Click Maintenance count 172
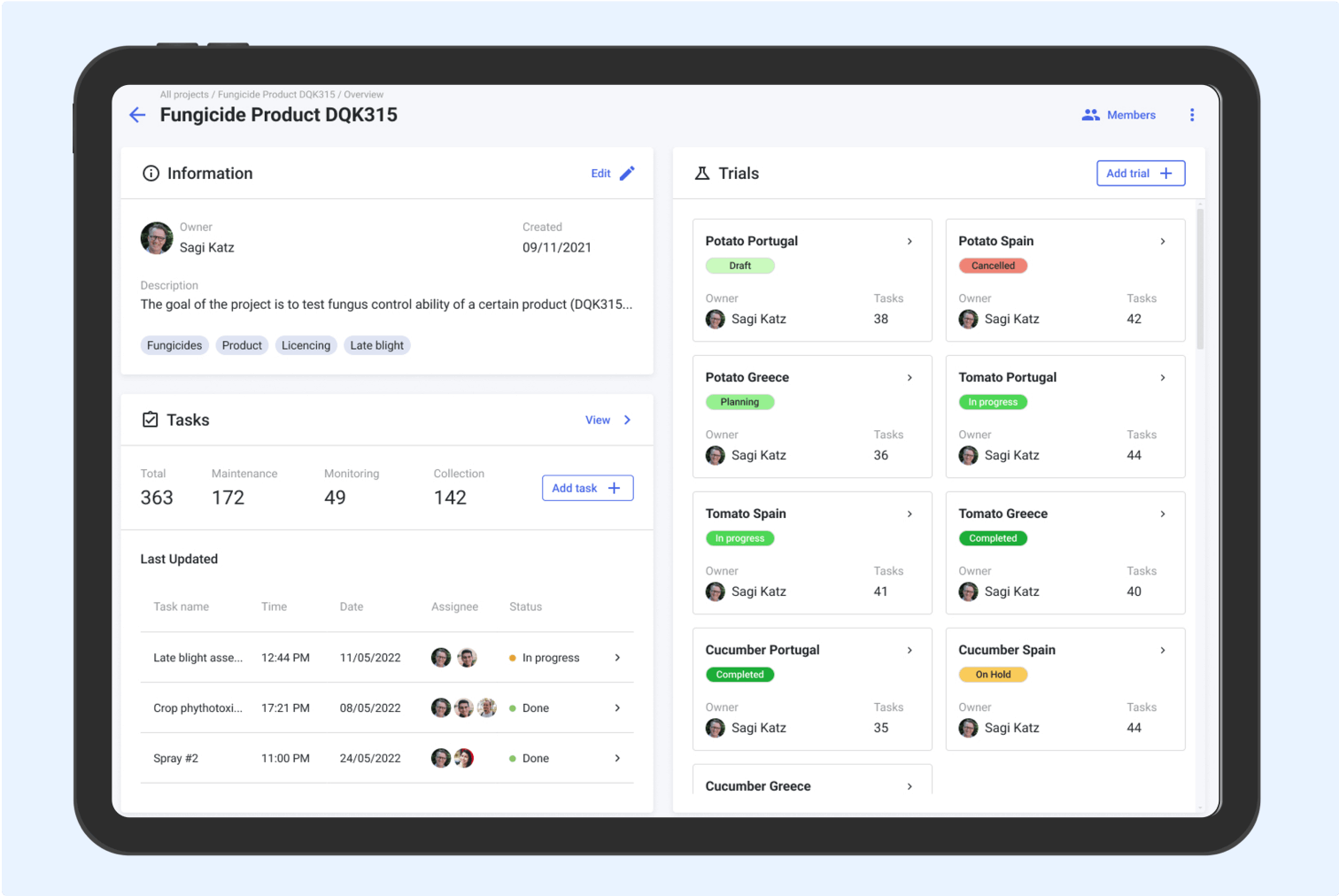This screenshot has height=896, width=1339. 228,498
